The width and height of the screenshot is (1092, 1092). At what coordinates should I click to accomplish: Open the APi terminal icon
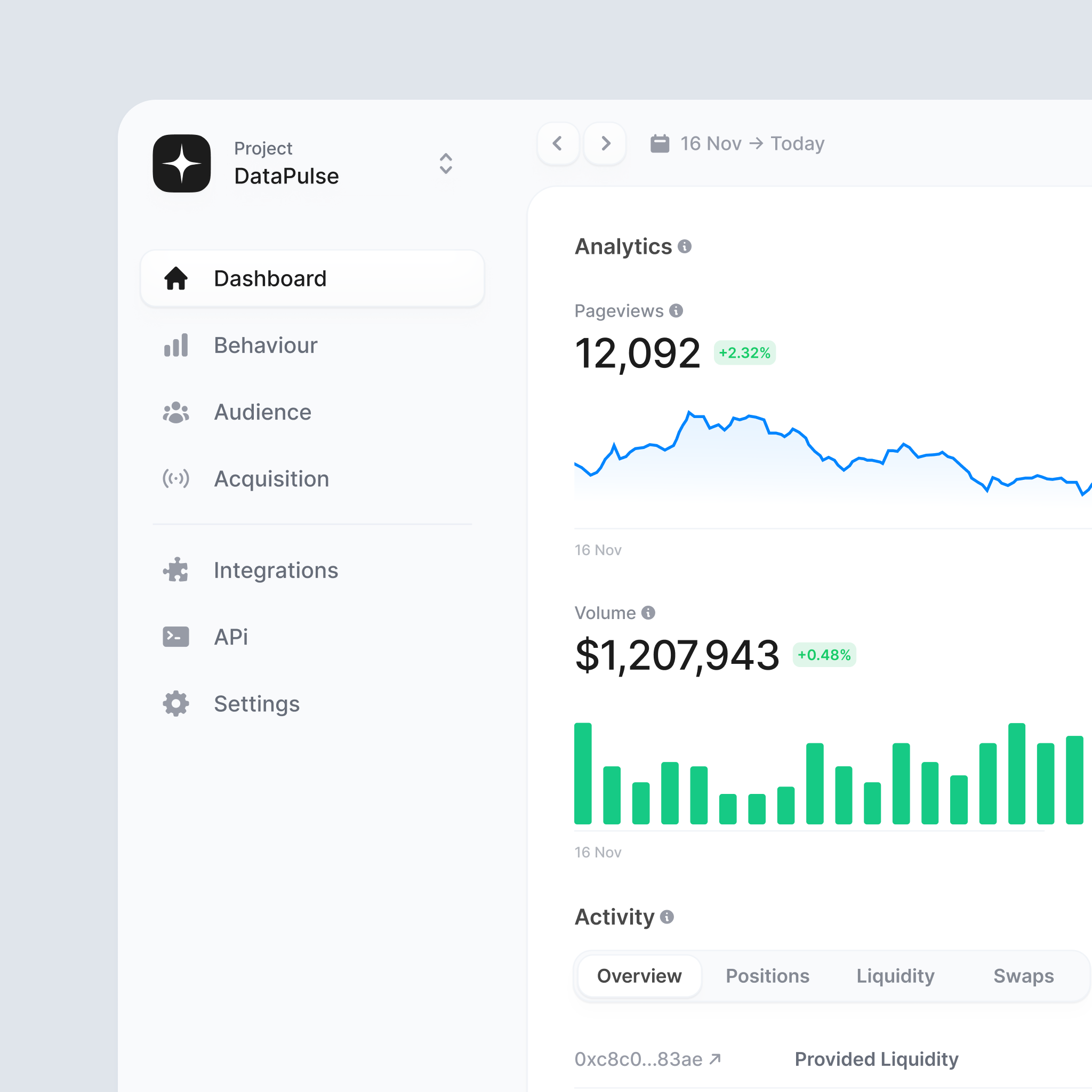tap(176, 637)
